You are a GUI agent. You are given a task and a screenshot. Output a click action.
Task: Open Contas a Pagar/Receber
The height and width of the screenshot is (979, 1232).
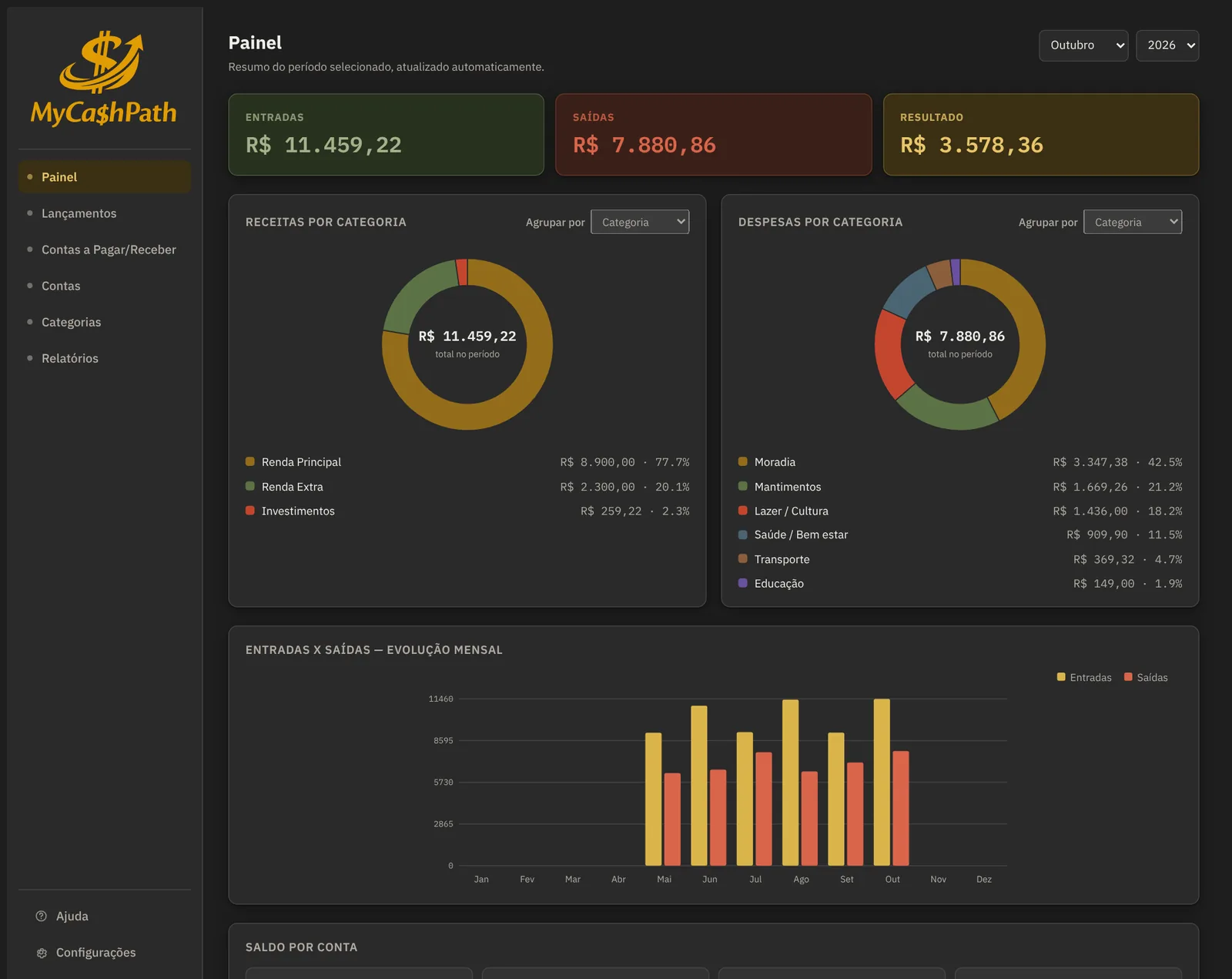tap(105, 250)
